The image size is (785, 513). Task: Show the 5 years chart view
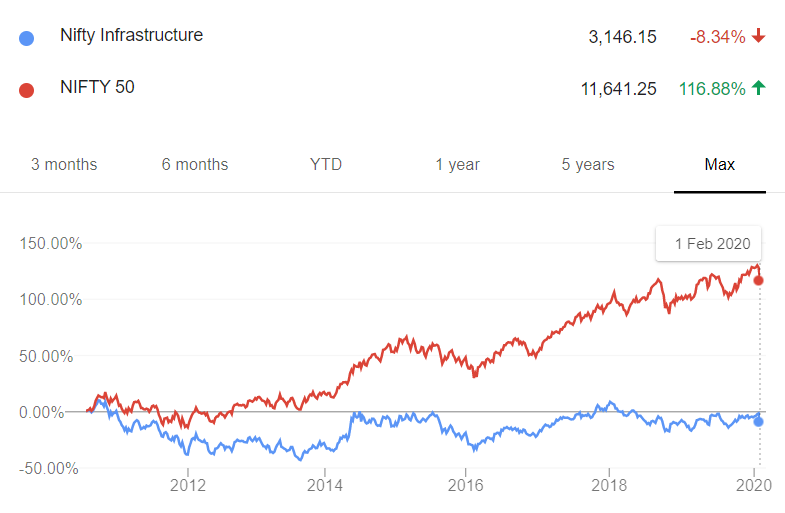point(588,164)
